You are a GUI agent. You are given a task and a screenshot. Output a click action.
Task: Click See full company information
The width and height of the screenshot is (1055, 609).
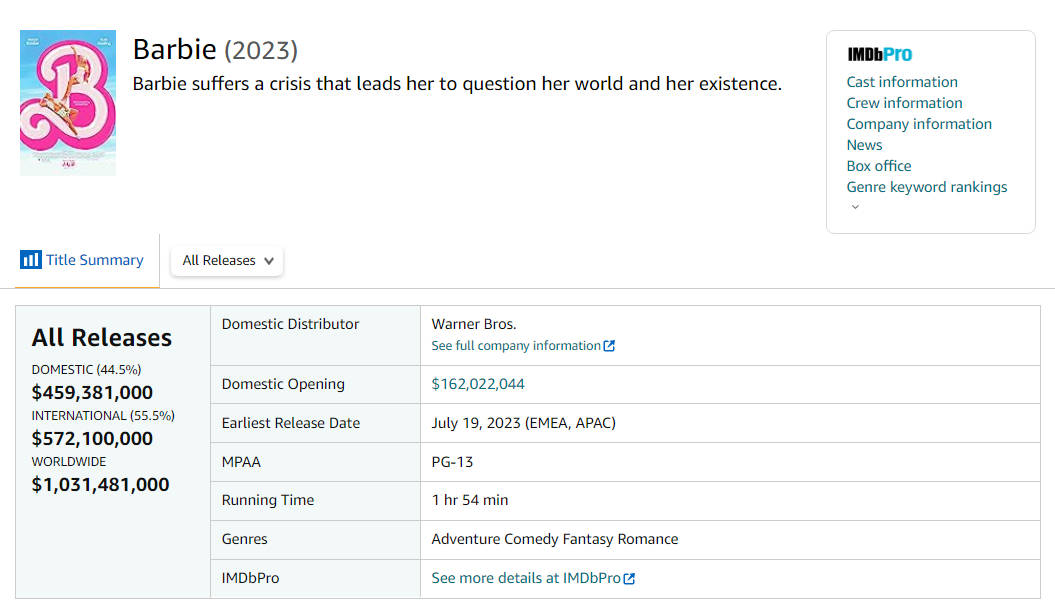pyautogui.click(x=515, y=346)
